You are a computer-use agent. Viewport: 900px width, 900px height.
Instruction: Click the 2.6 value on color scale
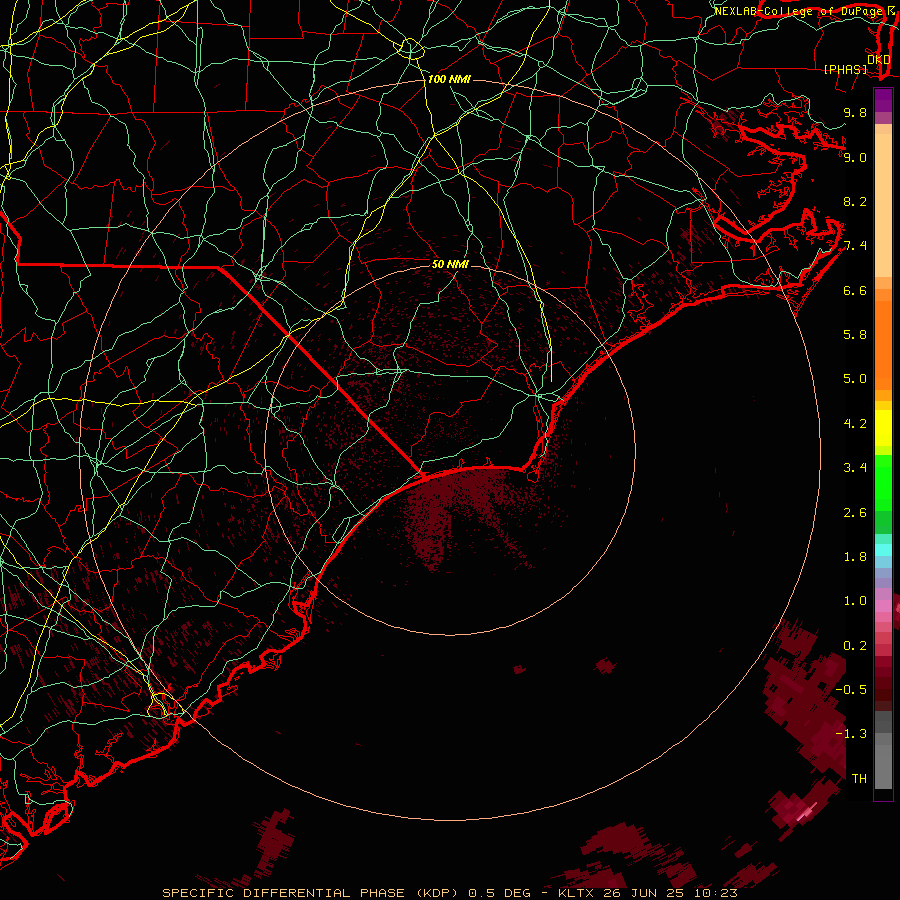click(855, 513)
